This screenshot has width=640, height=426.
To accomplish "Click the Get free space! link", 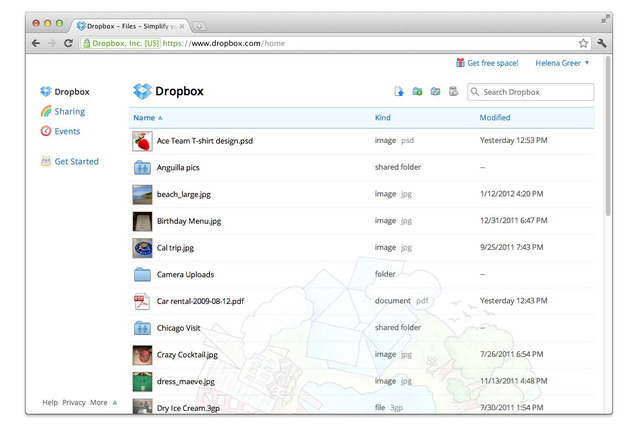I will (493, 63).
